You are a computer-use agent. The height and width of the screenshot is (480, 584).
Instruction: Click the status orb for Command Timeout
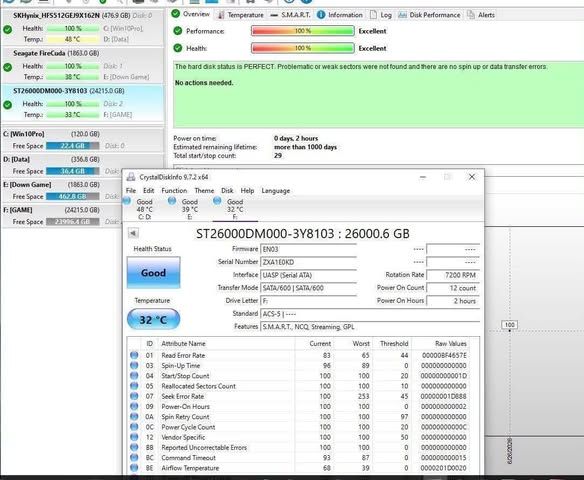134,458
